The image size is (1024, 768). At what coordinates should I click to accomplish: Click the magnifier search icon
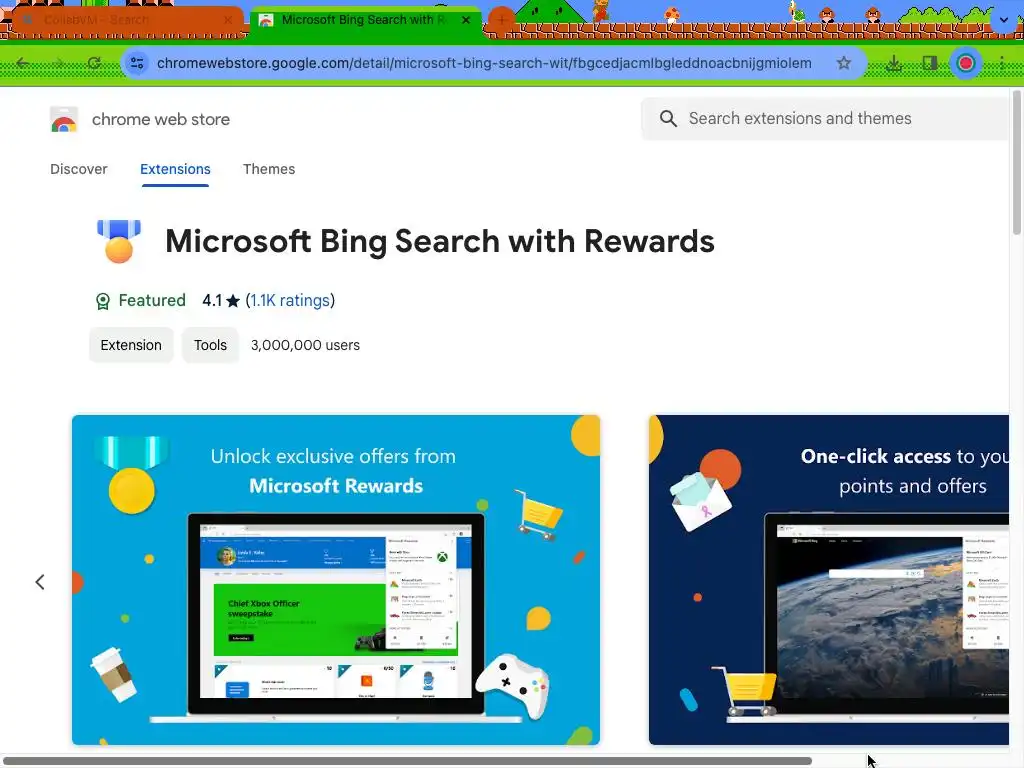coord(668,118)
